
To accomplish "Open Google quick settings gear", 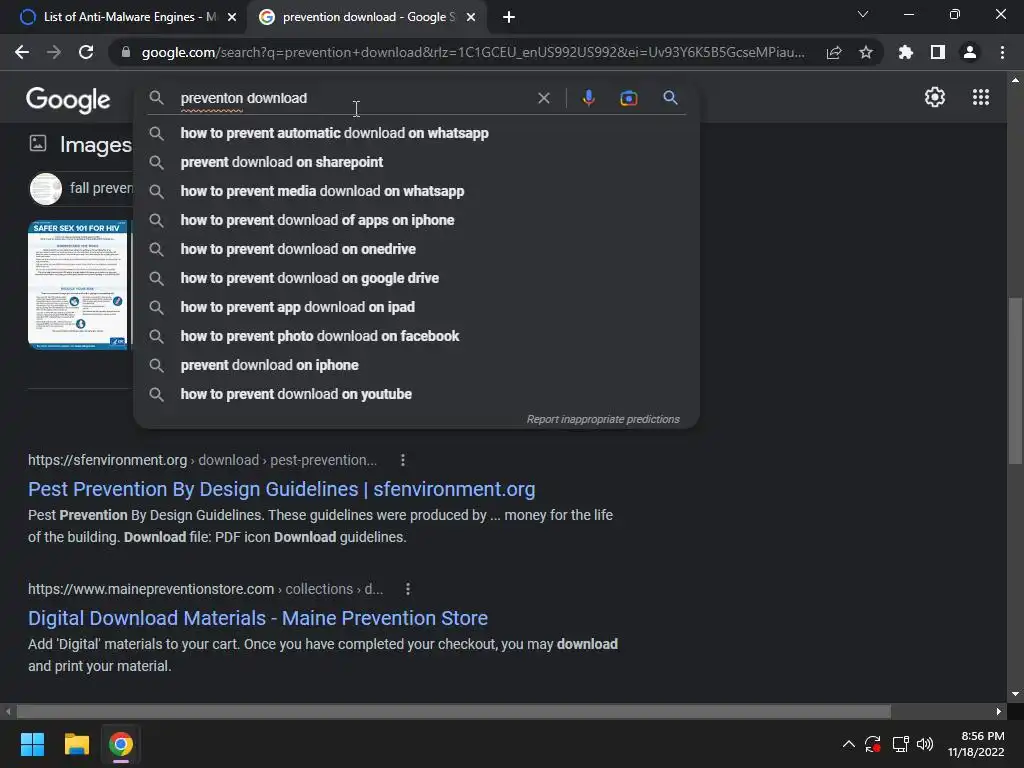I will point(935,97).
